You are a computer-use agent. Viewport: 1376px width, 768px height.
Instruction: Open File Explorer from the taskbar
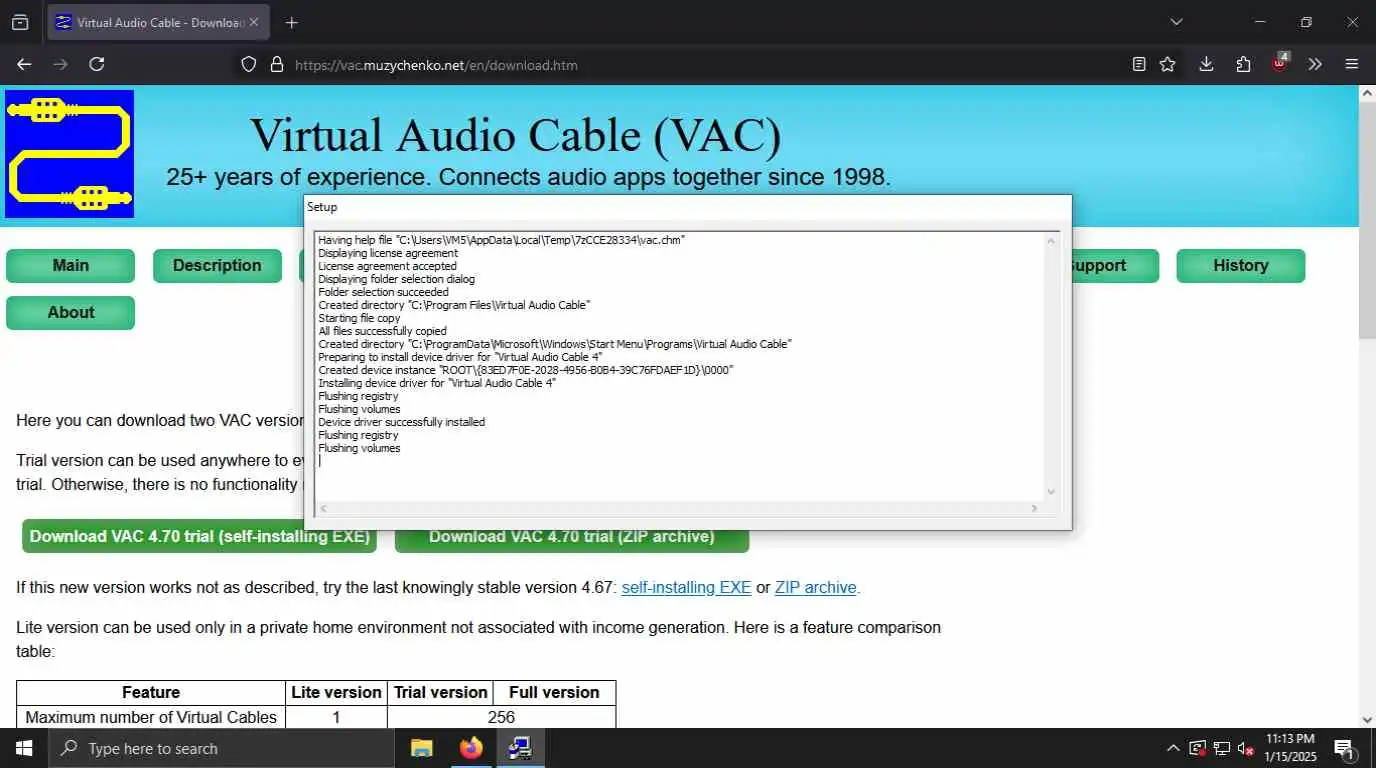click(x=422, y=748)
